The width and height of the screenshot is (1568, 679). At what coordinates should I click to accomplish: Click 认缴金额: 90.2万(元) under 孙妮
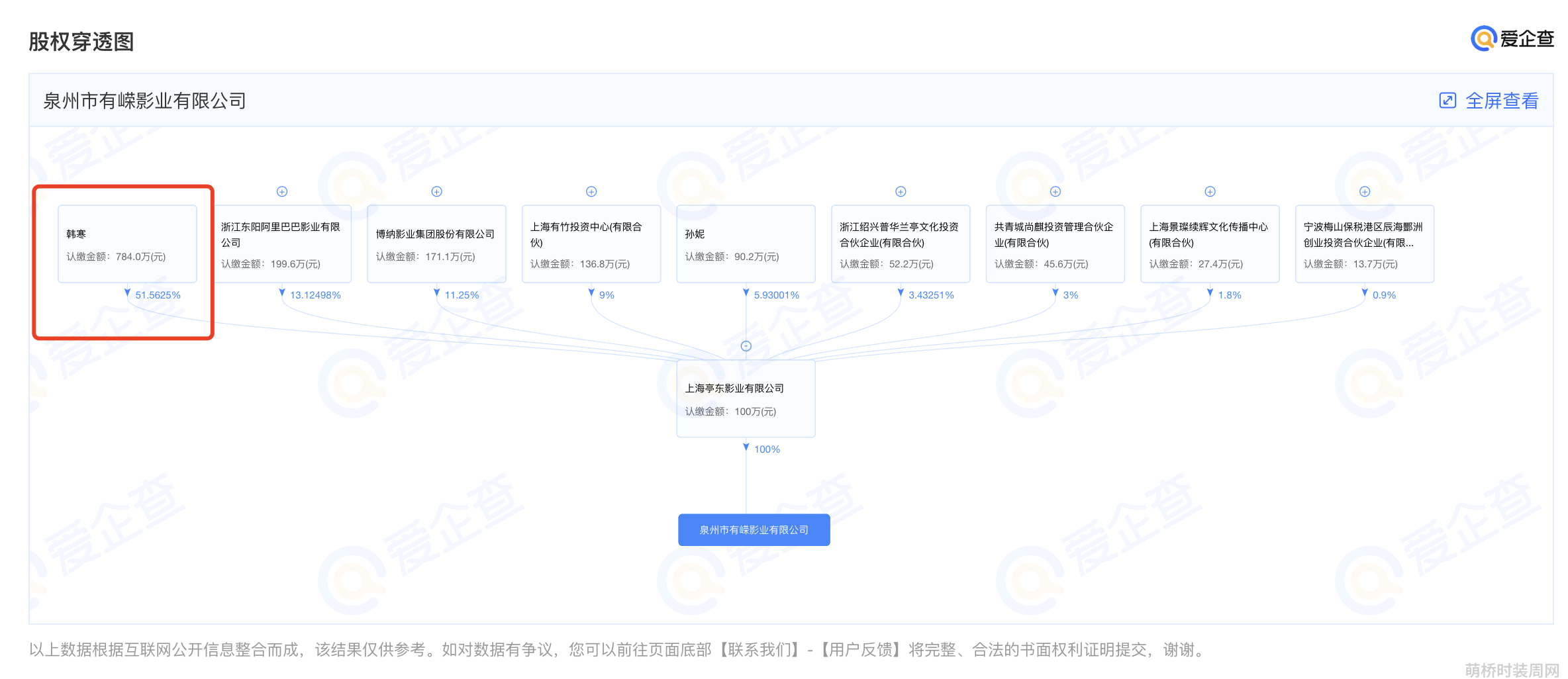[732, 257]
